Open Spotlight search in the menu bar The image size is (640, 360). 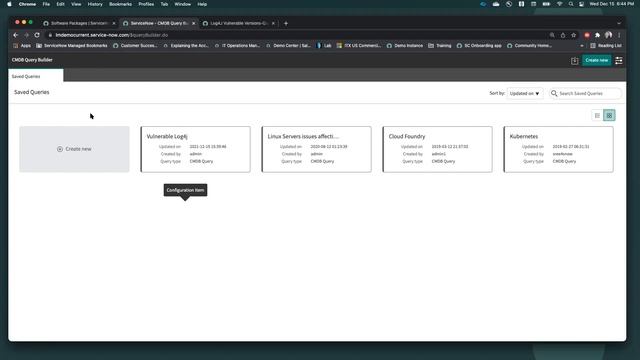(x=571, y=4)
